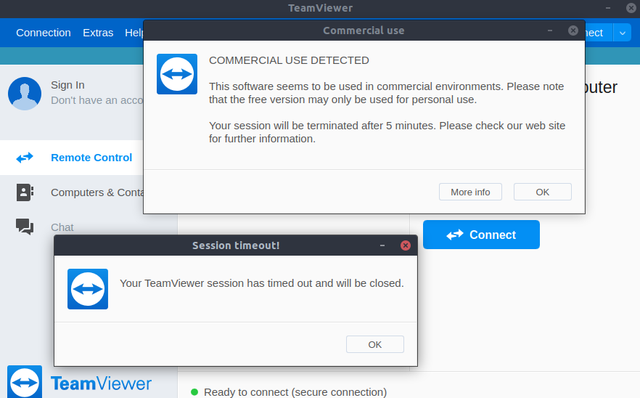Click the TeamViewer brand logo in the sidebar
This screenshot has width=640, height=398.
(24, 382)
